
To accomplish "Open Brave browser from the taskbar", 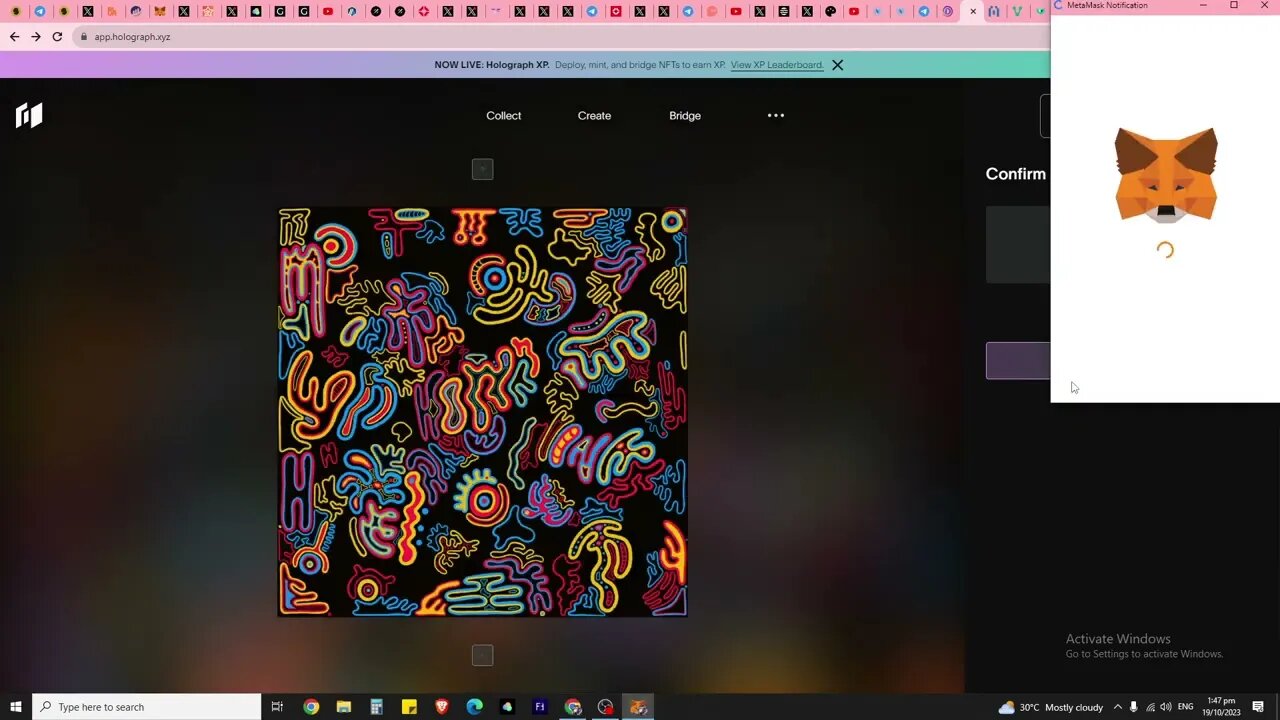I will 442,707.
